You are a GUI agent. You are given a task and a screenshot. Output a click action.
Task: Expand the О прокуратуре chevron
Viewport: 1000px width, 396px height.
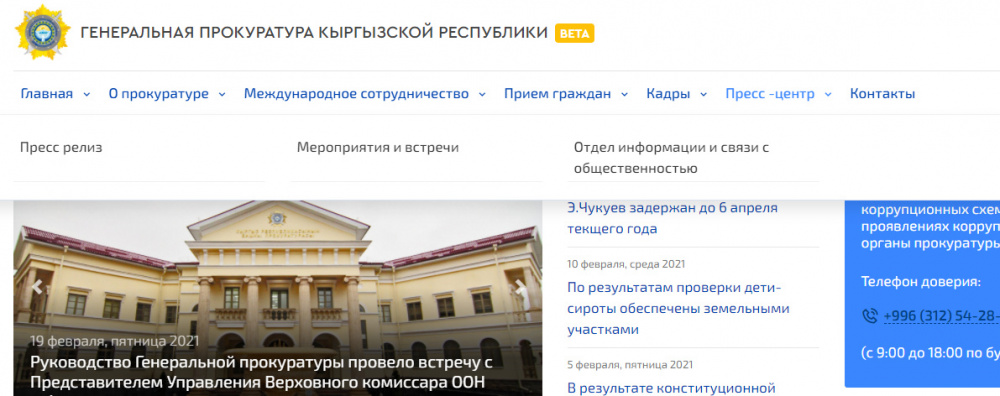click(x=222, y=94)
